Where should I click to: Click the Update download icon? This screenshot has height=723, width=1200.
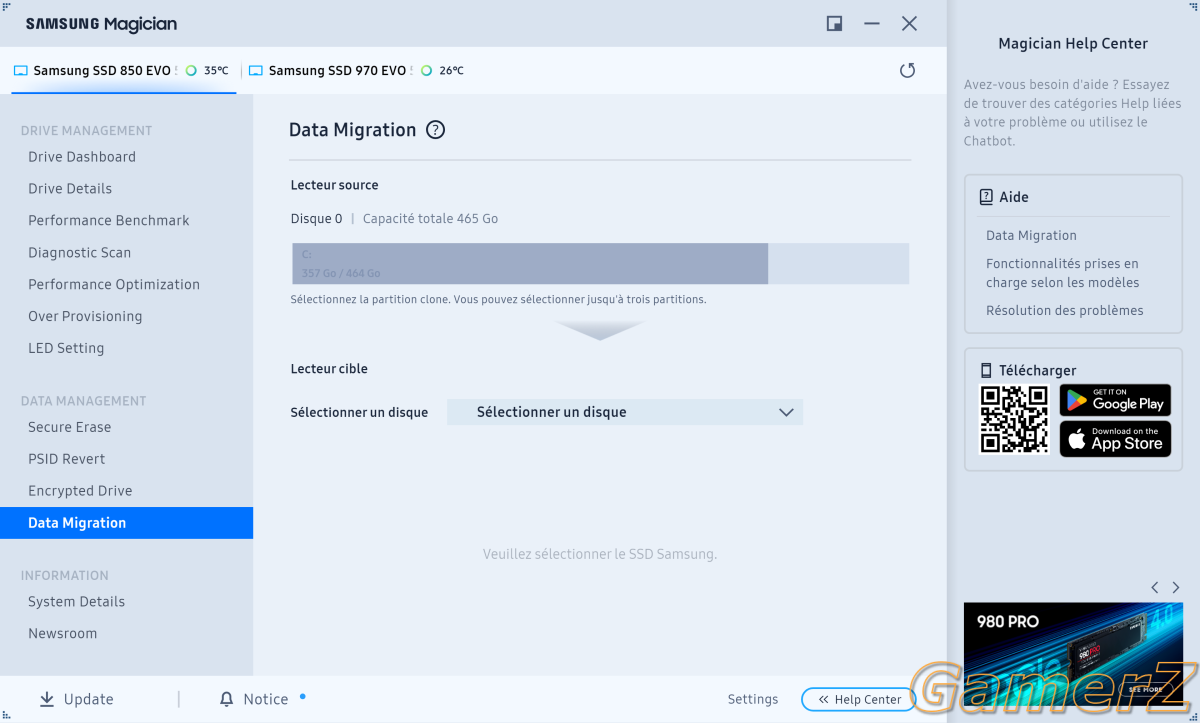47,699
